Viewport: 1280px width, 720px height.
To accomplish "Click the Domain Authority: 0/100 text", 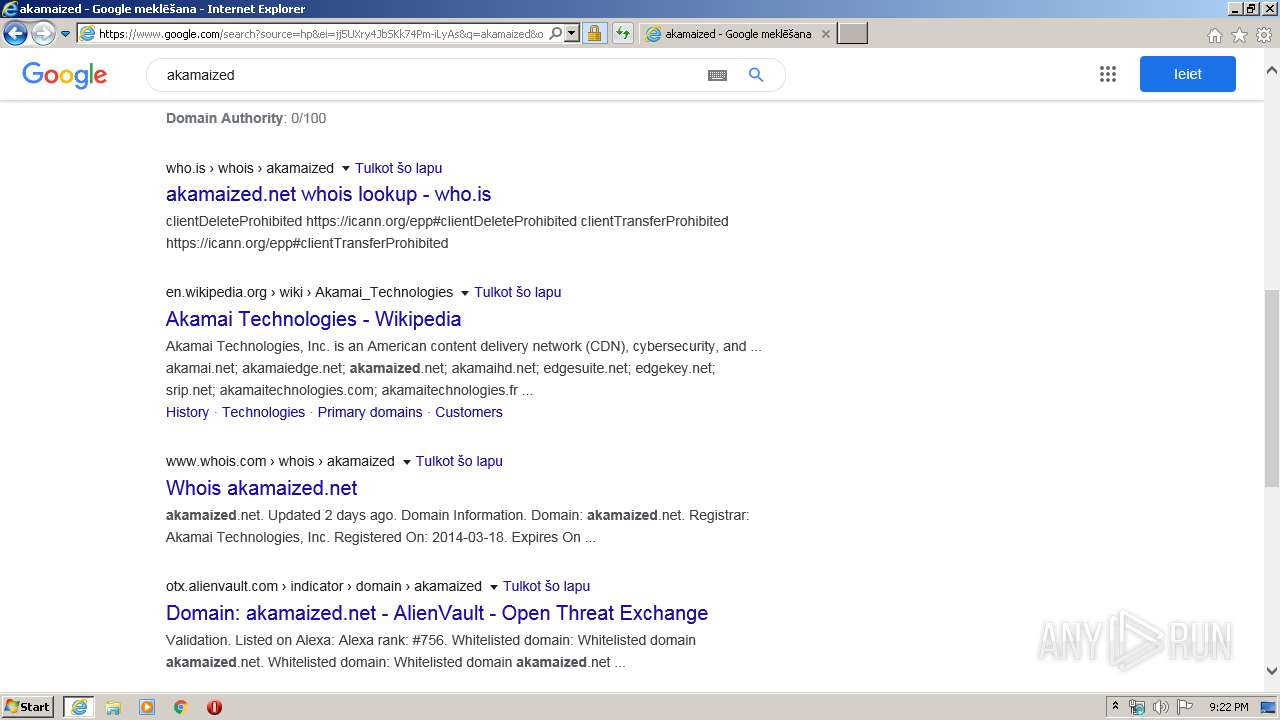I will 246,118.
